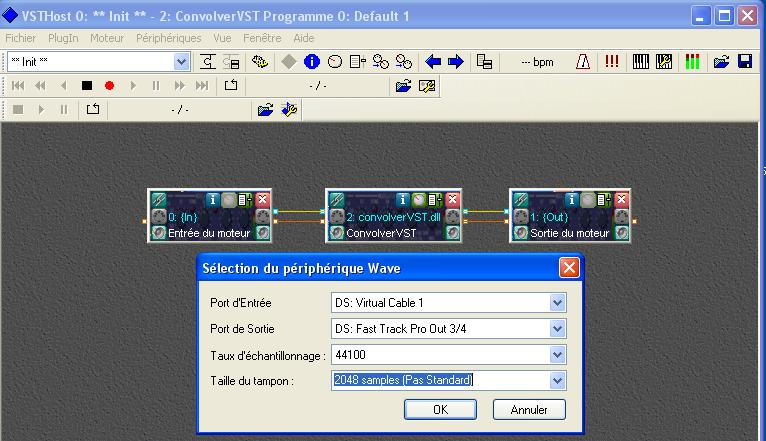This screenshot has width=766, height=441.
Task: Open MIDI file folder icon in third toolbar row
Action: (265, 109)
